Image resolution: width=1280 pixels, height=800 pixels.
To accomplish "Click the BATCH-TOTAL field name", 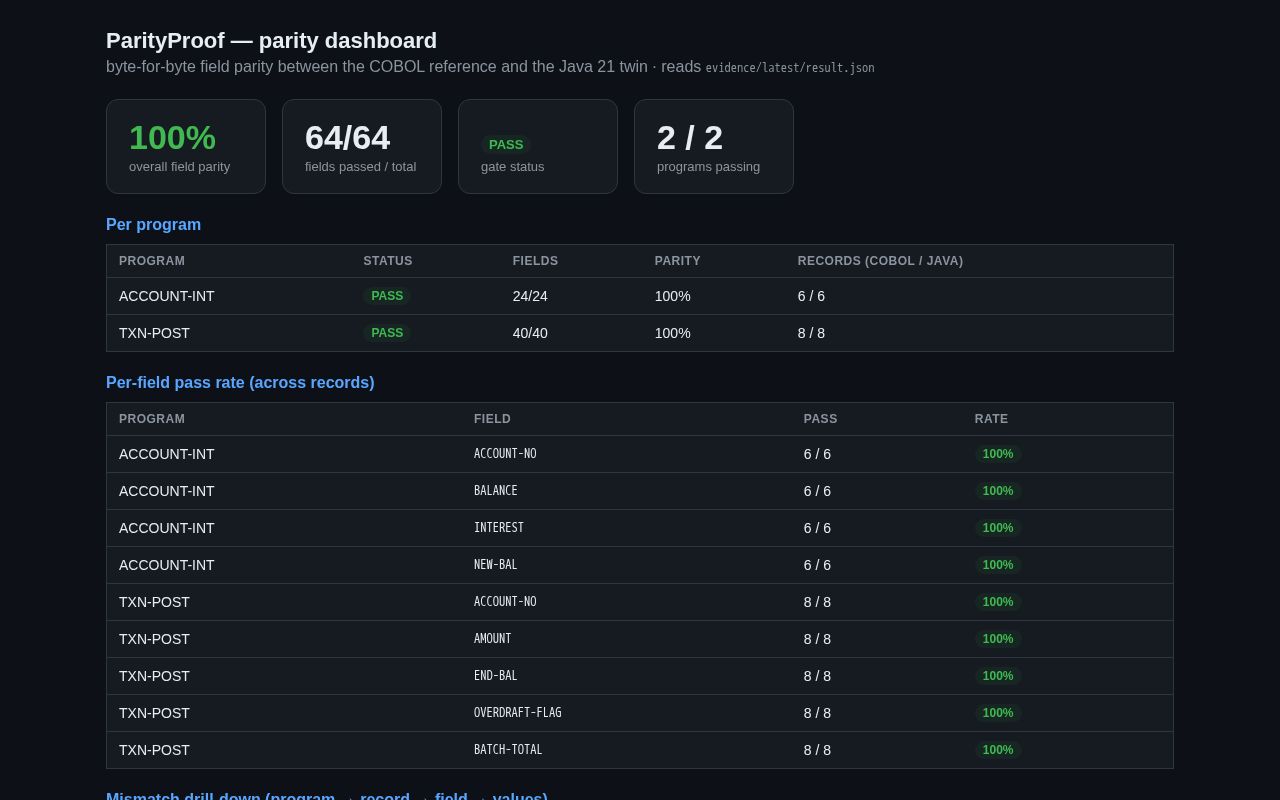I will (508, 750).
